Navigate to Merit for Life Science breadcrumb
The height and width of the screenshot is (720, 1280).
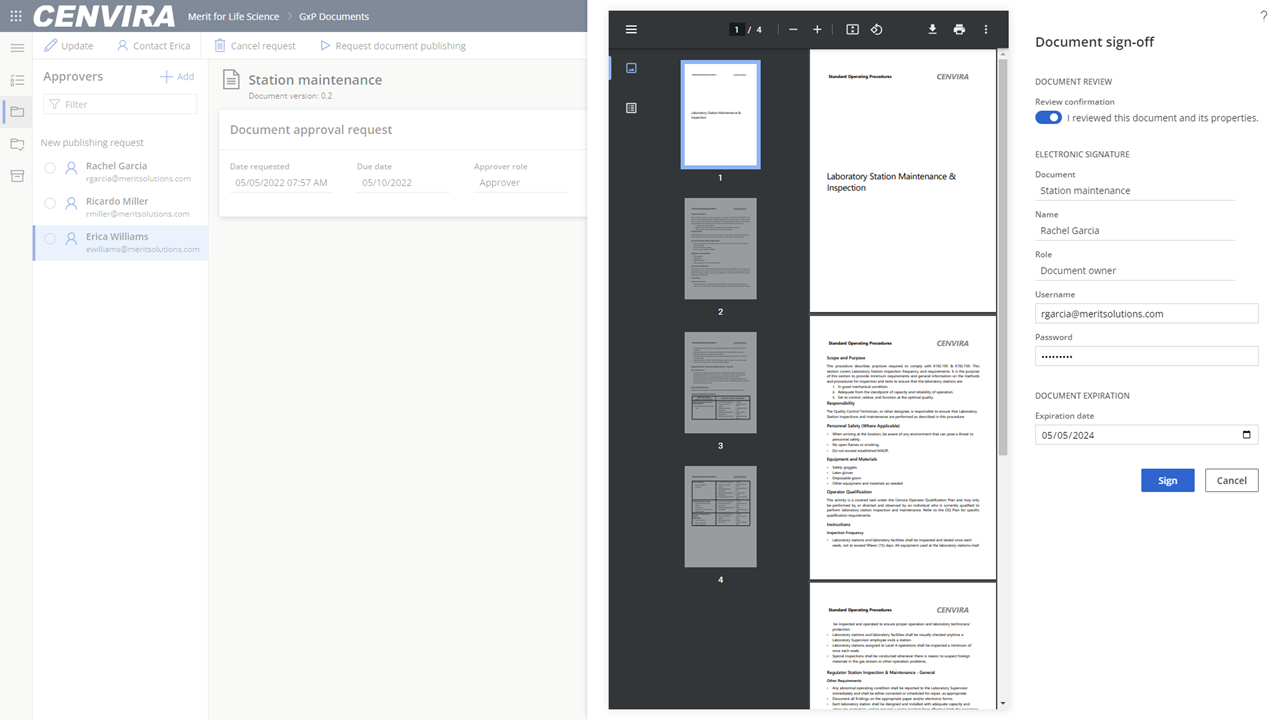coord(233,16)
